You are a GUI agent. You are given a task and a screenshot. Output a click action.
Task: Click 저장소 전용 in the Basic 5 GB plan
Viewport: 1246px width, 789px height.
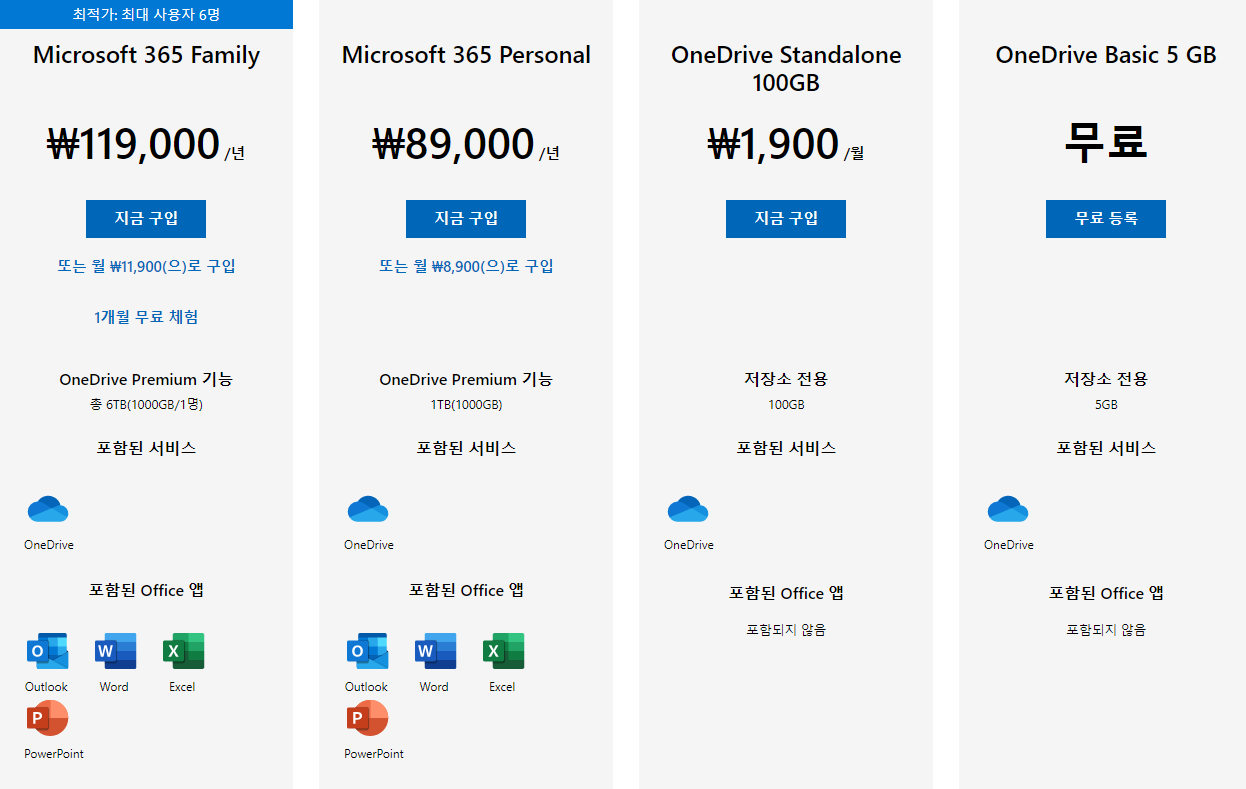tap(1106, 379)
